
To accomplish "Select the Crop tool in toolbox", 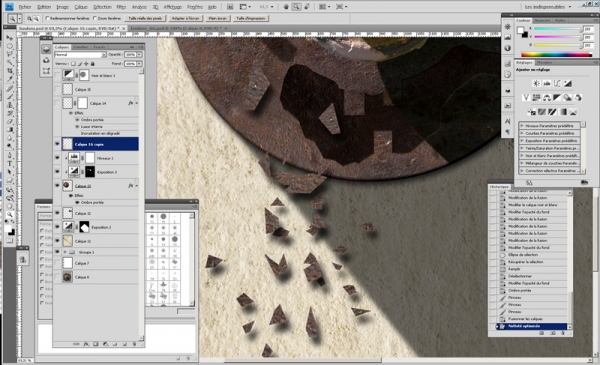I will tap(10, 71).
